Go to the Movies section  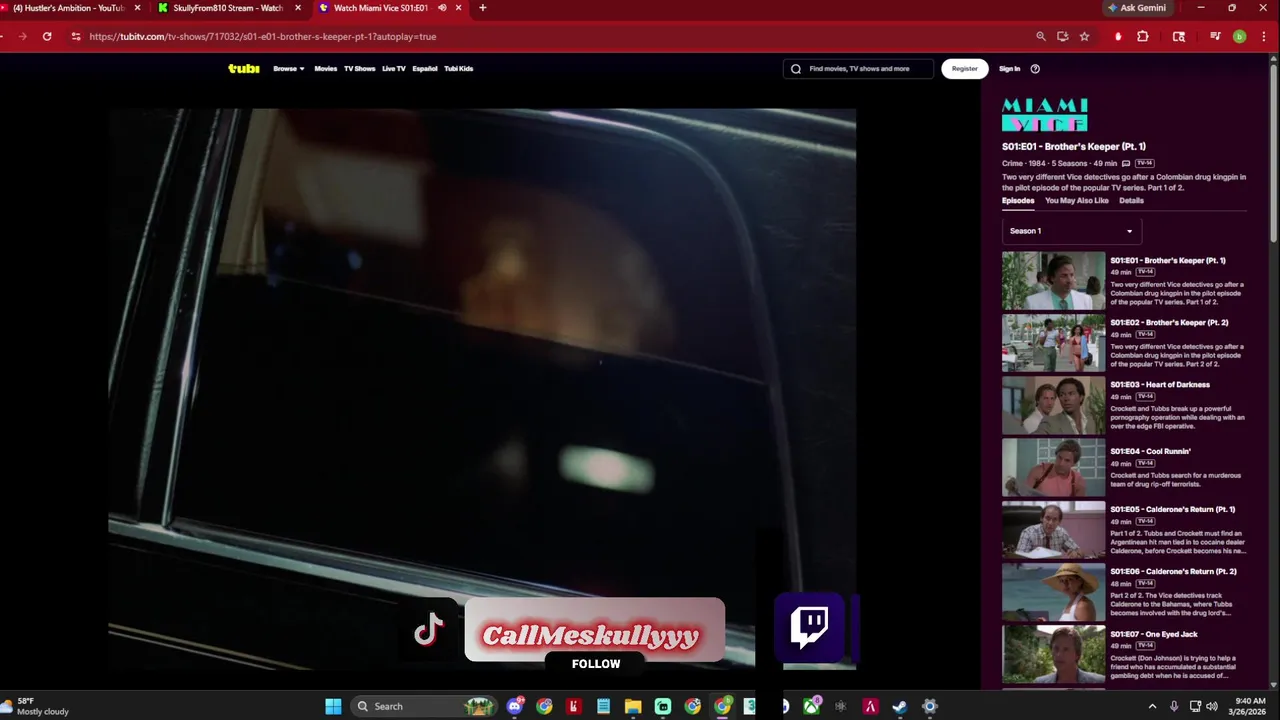coord(326,69)
